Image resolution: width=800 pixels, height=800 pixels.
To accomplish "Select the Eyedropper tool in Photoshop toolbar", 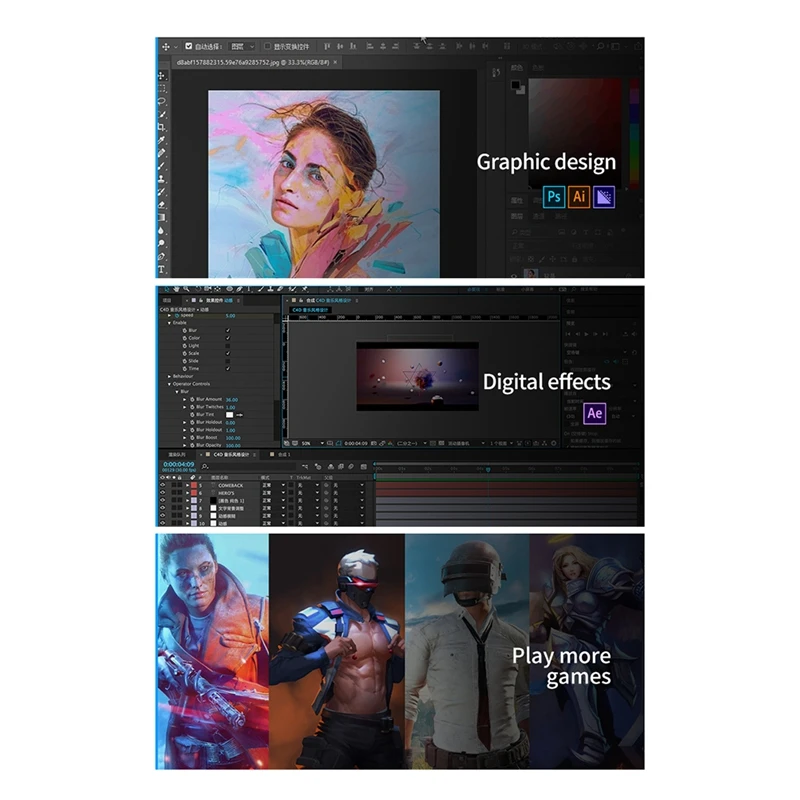I will click(162, 139).
